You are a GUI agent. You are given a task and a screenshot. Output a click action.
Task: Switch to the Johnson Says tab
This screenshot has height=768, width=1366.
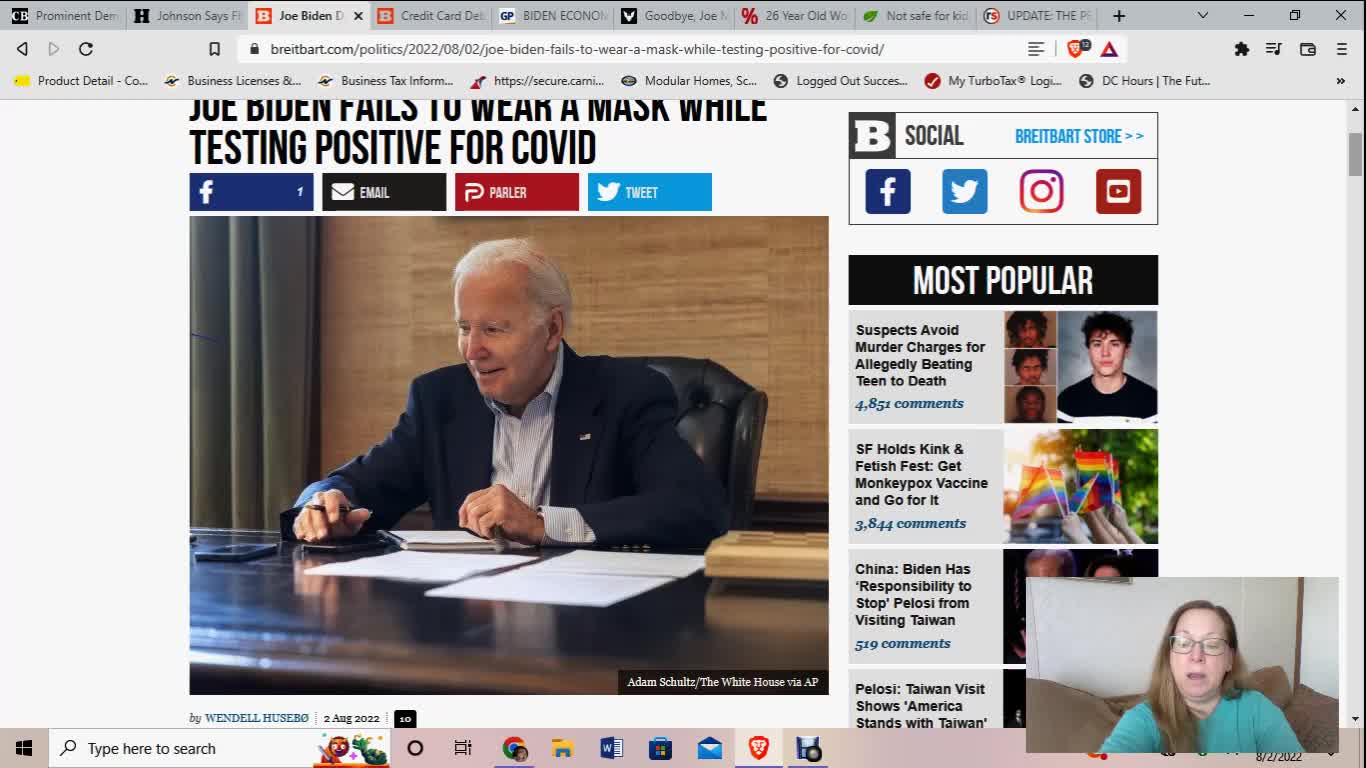coord(187,16)
